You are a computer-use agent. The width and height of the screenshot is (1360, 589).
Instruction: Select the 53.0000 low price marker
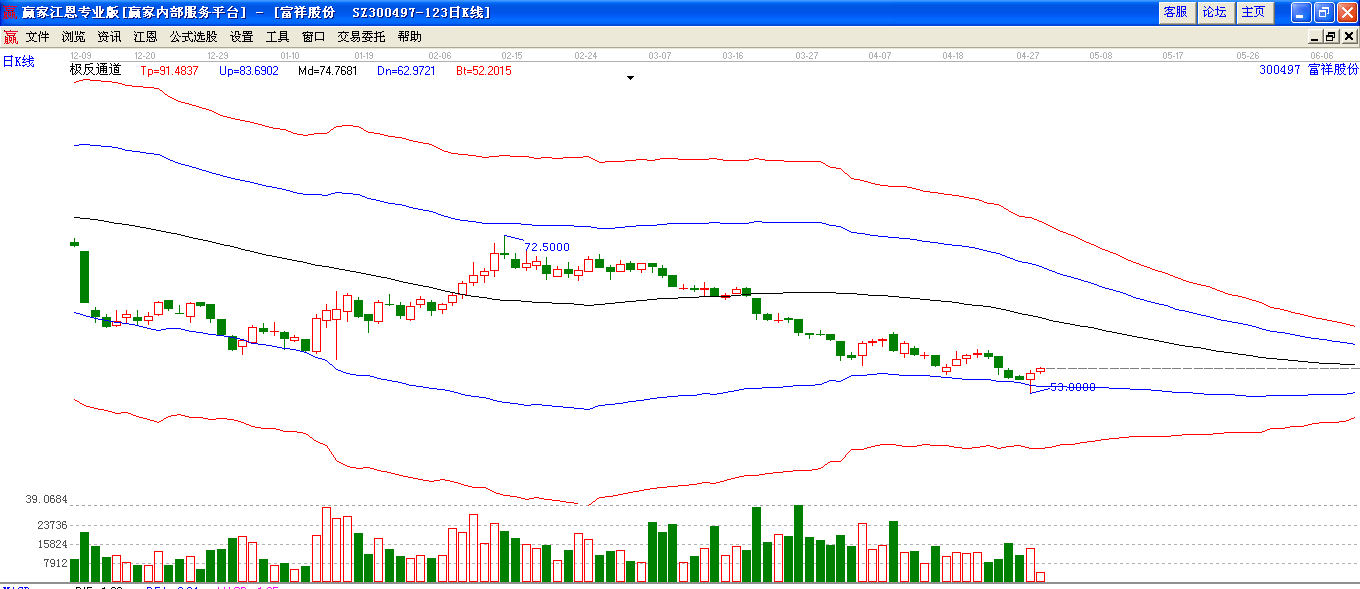(x=1073, y=387)
